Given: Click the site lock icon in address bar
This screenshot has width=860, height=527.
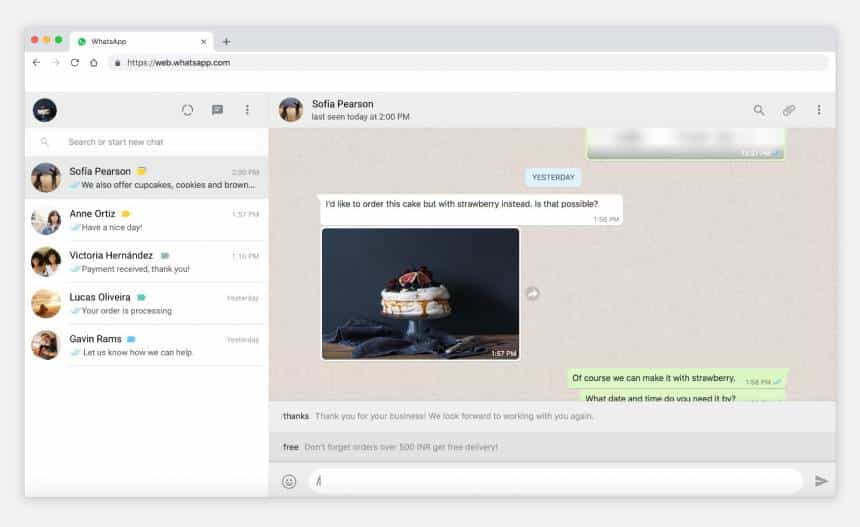Looking at the screenshot, I should (x=117, y=63).
